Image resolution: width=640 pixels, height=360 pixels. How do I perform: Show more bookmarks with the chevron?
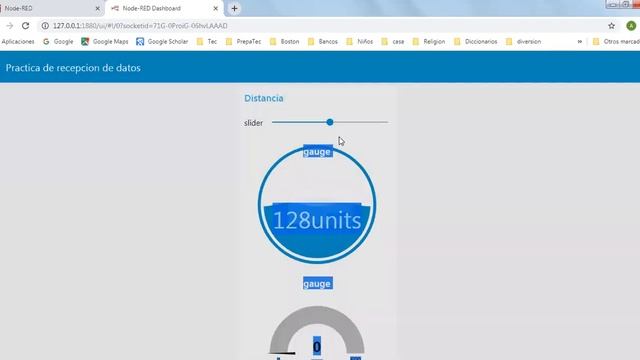pyautogui.click(x=580, y=42)
